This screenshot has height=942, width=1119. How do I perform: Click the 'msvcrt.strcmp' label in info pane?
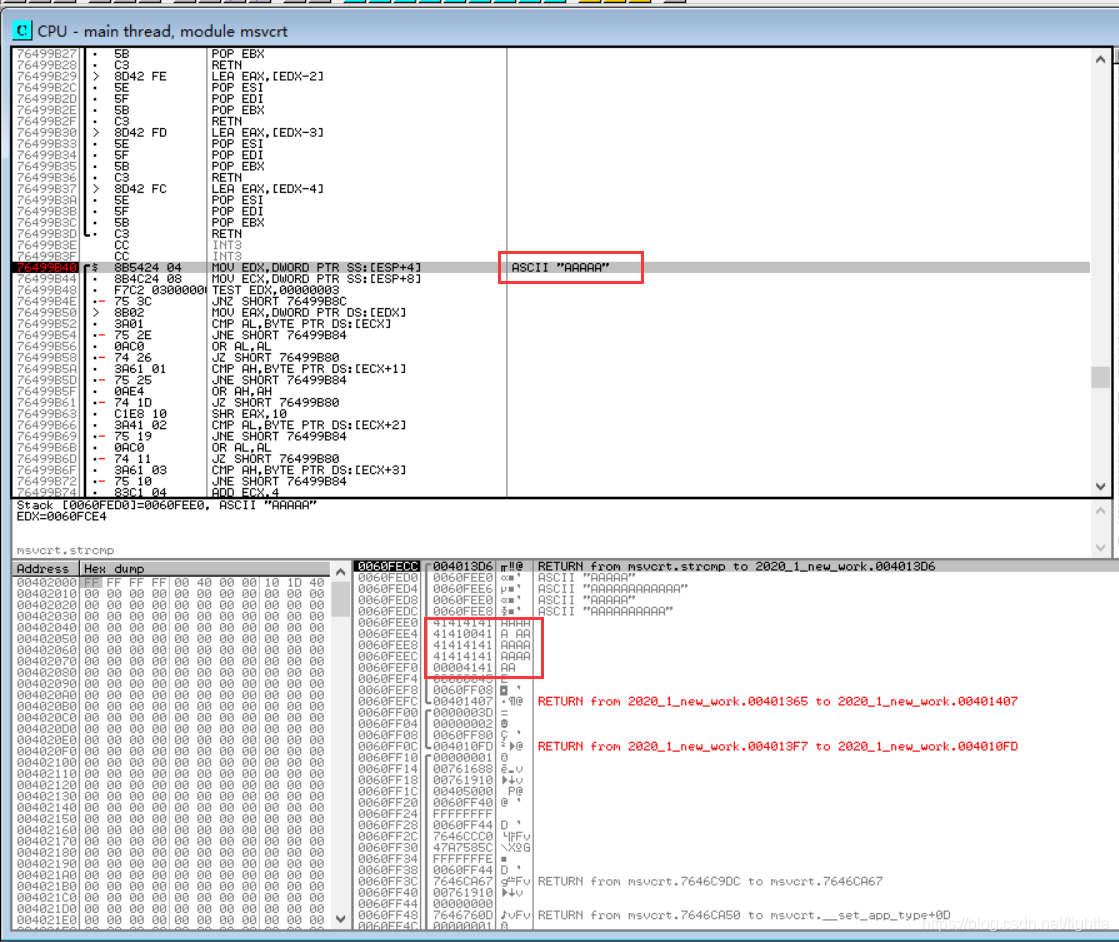tap(65, 550)
